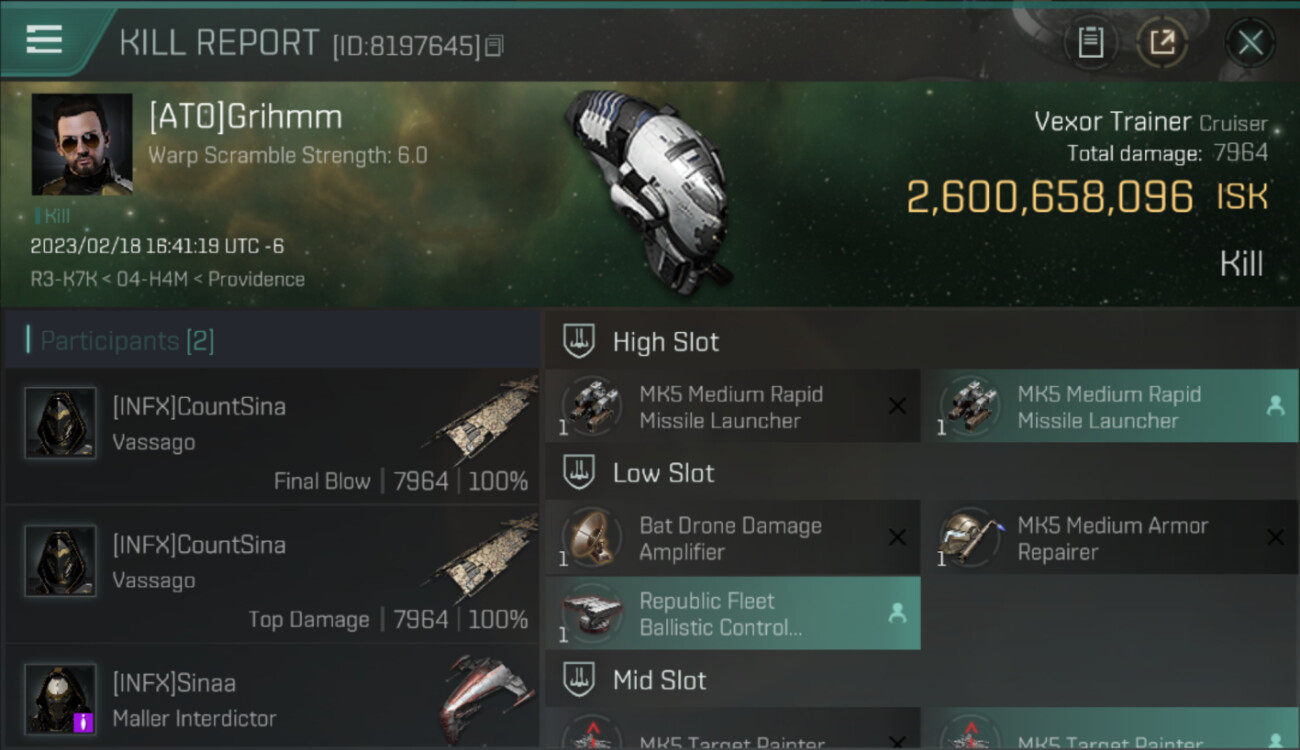Open the clipboard notes icon
1300x750 pixels.
[x=1090, y=43]
